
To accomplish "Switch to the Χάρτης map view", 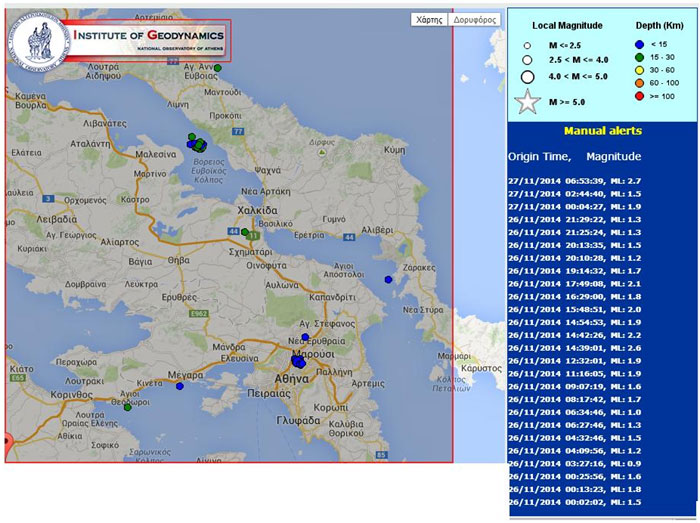I will (x=428, y=19).
